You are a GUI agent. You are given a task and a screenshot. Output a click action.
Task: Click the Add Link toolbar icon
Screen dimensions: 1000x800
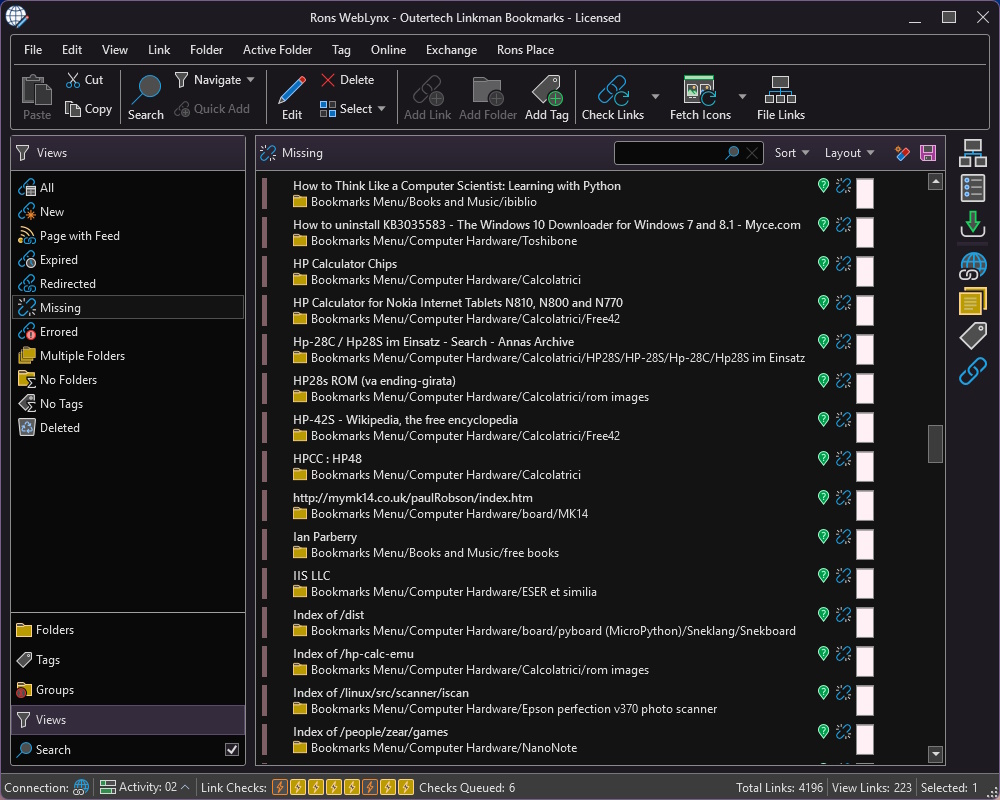[x=427, y=97]
